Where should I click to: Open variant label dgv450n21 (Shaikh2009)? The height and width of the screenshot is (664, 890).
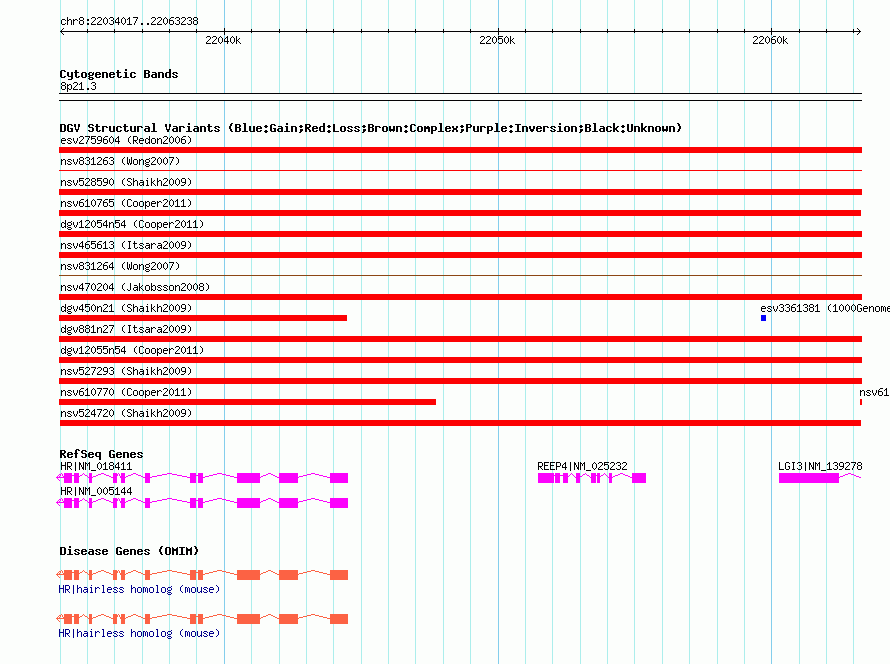coord(126,308)
